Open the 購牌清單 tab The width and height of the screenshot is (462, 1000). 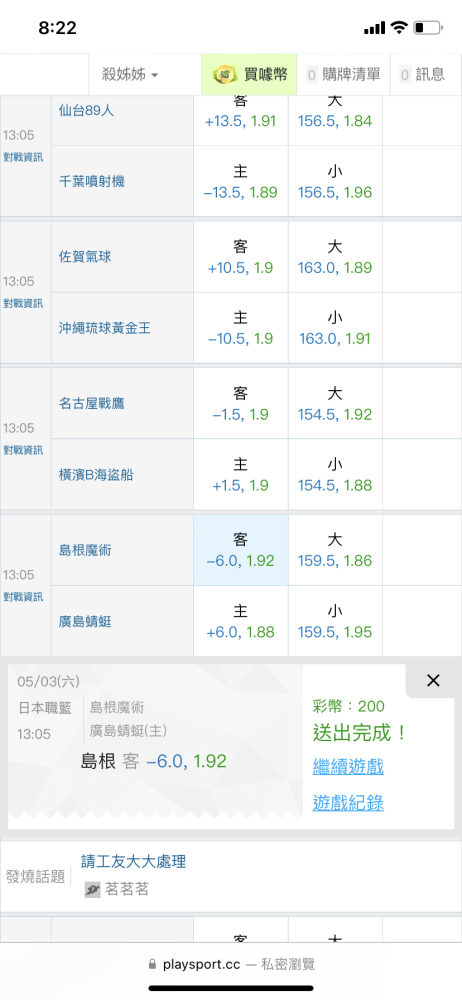click(x=343, y=75)
